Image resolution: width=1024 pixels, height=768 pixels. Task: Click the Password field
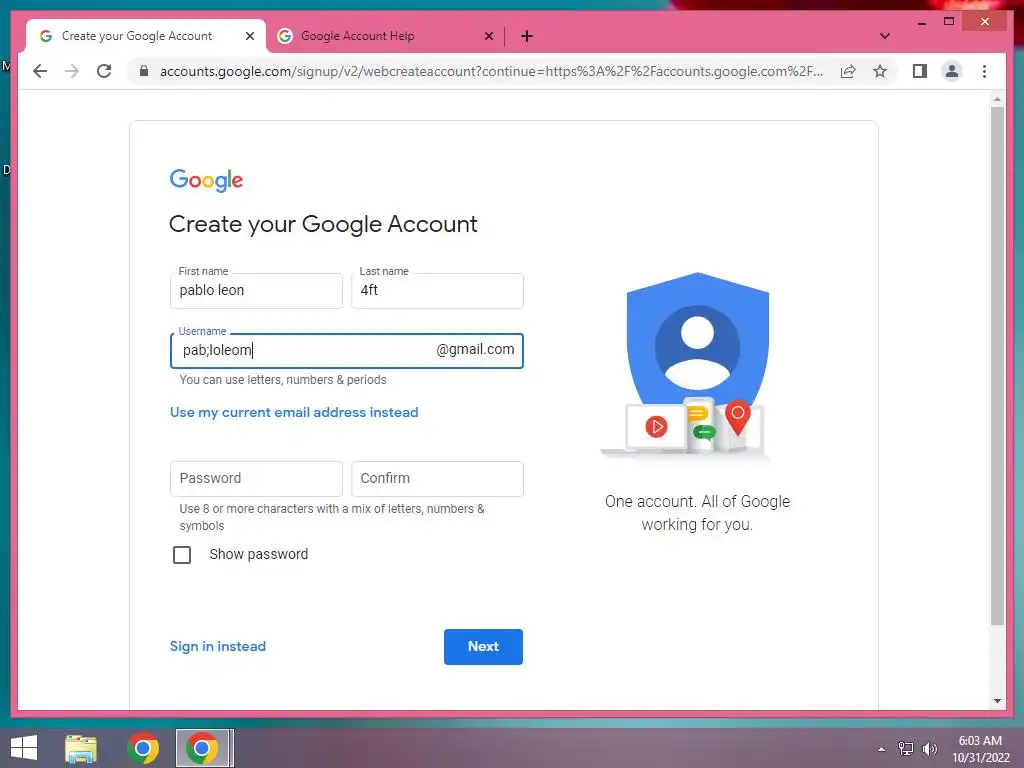(x=256, y=479)
